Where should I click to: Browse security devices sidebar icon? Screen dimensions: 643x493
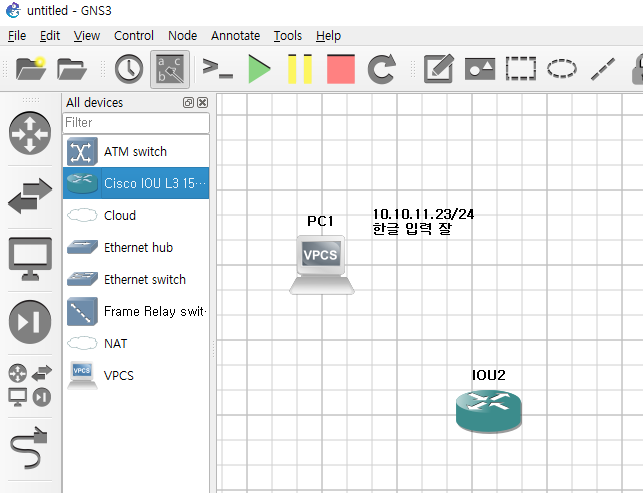[x=30, y=322]
